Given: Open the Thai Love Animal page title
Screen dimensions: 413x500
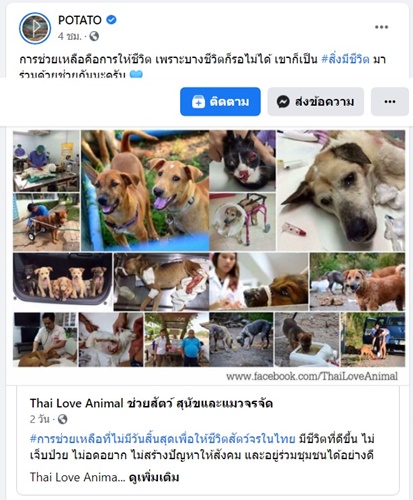Looking at the screenshot, I should coord(151,403).
